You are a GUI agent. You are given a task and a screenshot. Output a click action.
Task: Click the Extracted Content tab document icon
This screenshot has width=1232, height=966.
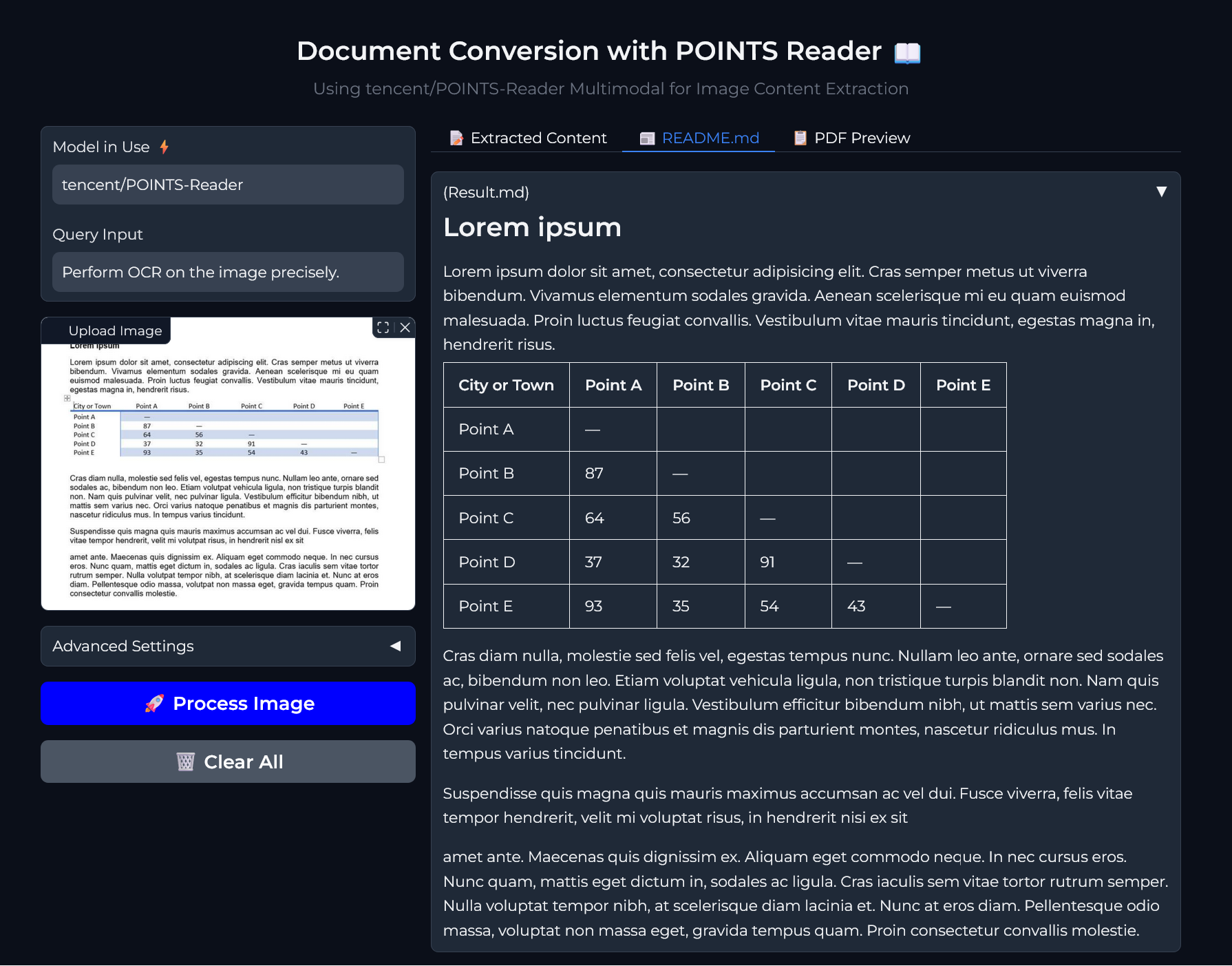click(x=456, y=138)
